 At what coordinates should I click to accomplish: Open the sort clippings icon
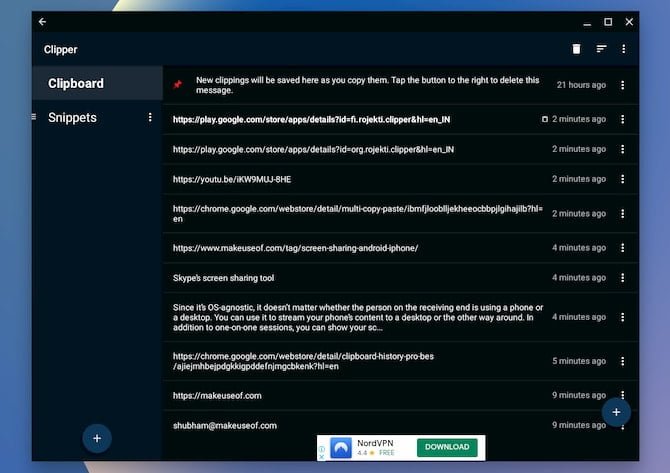coord(601,49)
